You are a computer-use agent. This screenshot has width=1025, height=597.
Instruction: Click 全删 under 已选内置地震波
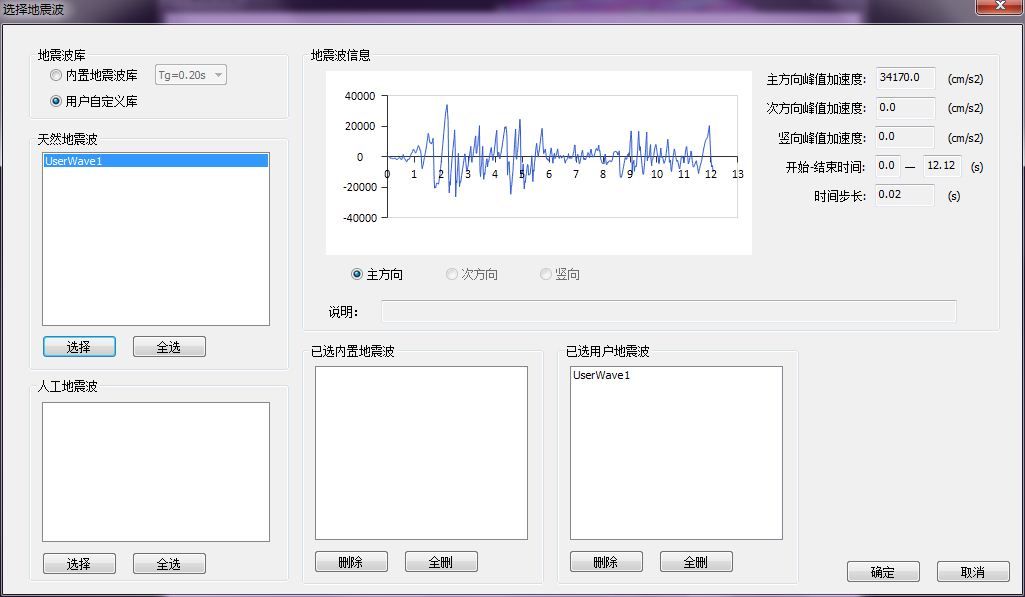pyautogui.click(x=441, y=562)
